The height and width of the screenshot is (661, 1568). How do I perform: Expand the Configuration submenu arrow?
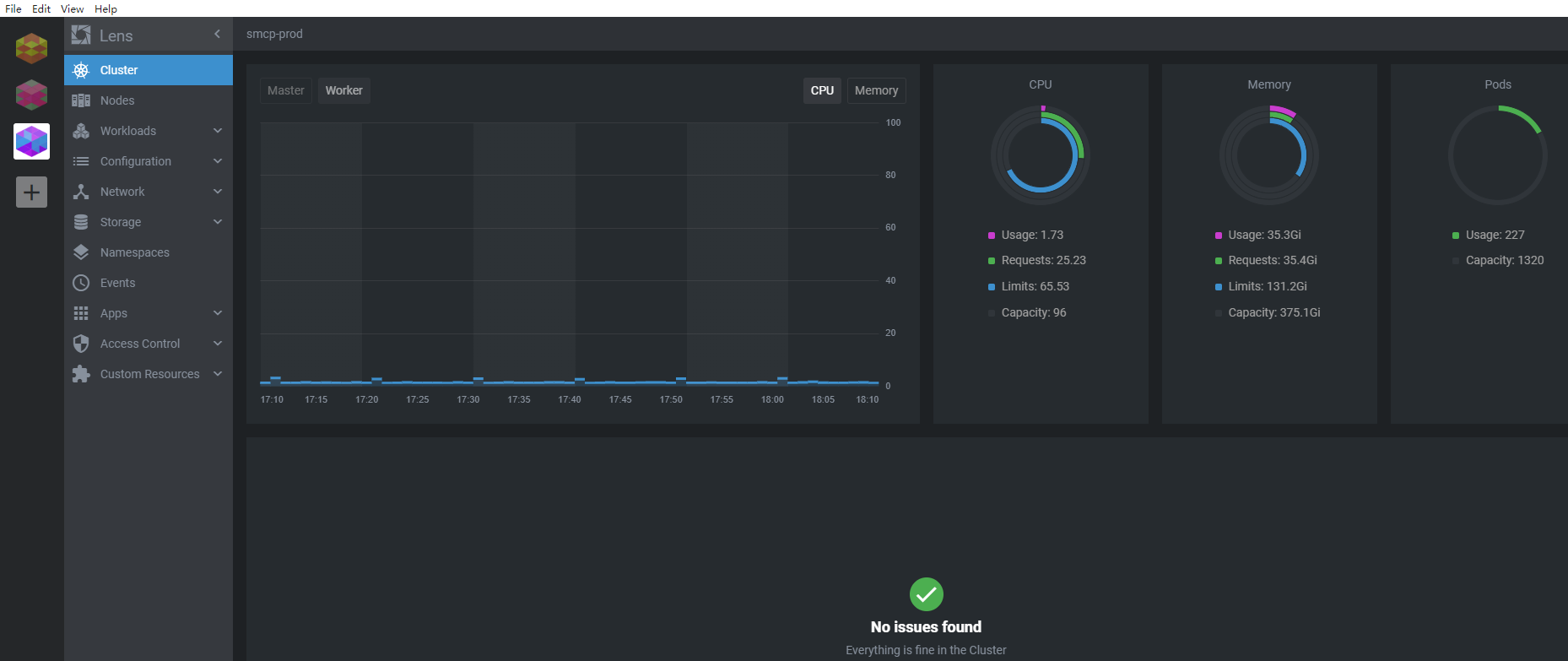(218, 161)
